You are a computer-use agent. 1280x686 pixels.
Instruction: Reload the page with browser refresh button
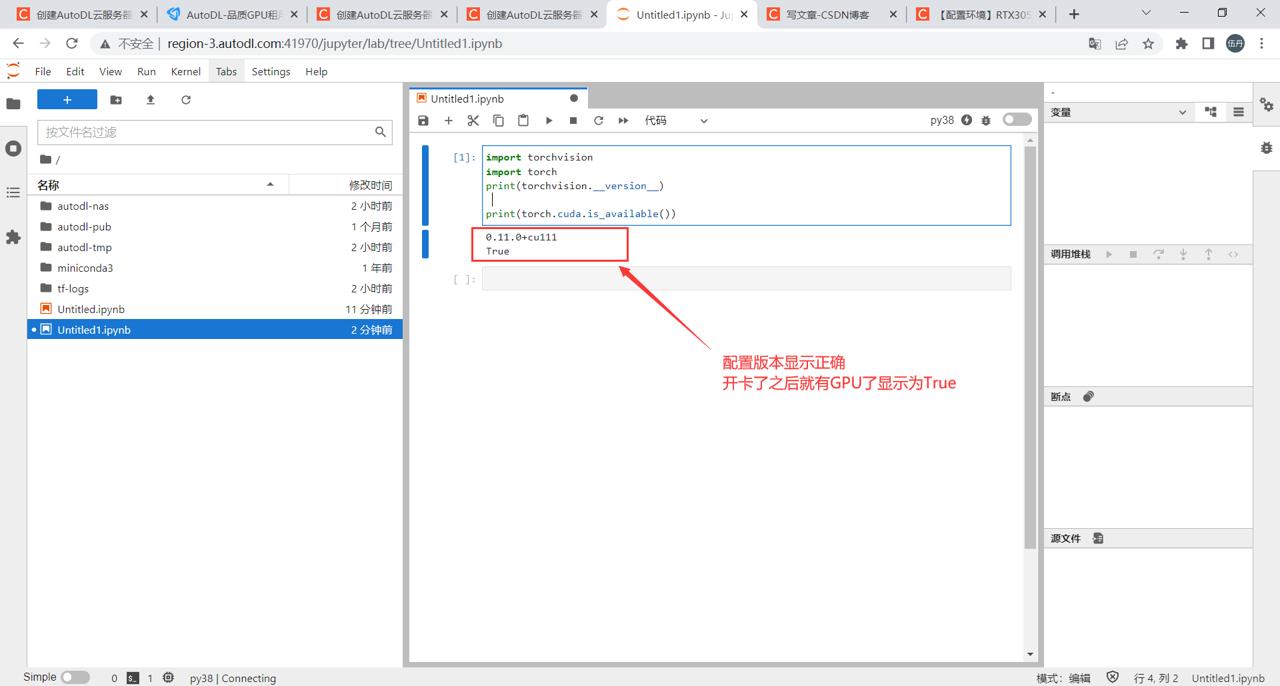71,44
